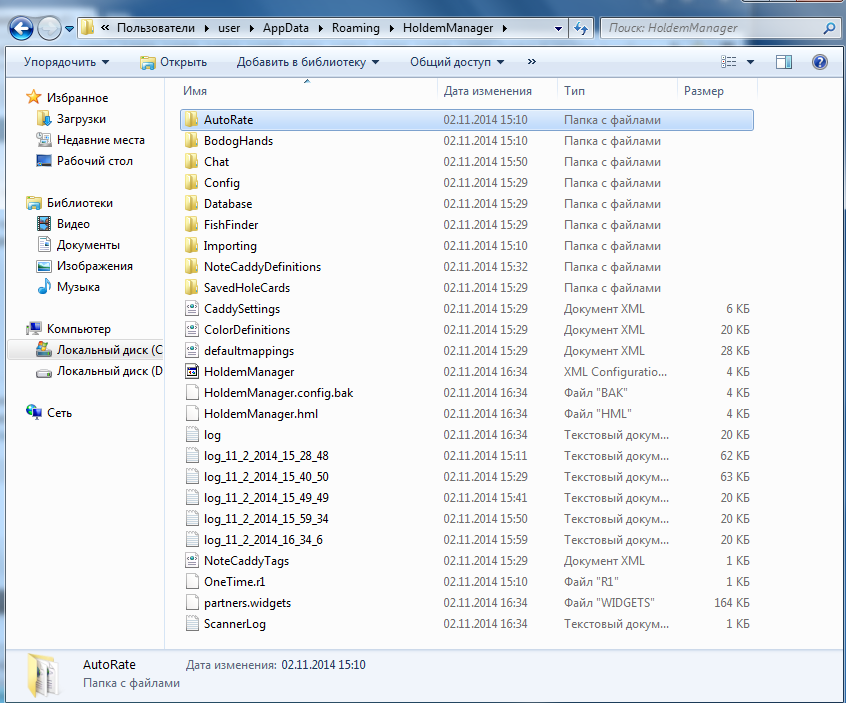Open the Документы library
Image resolution: width=846 pixels, height=703 pixels.
pyautogui.click(x=88, y=245)
